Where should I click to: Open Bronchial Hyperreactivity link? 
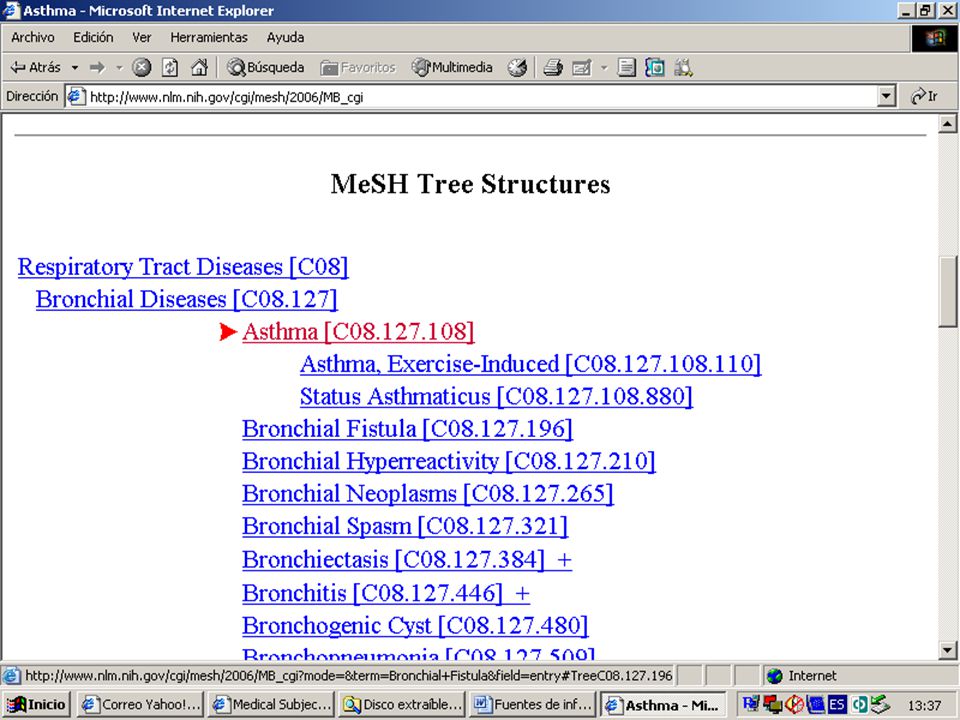449,462
